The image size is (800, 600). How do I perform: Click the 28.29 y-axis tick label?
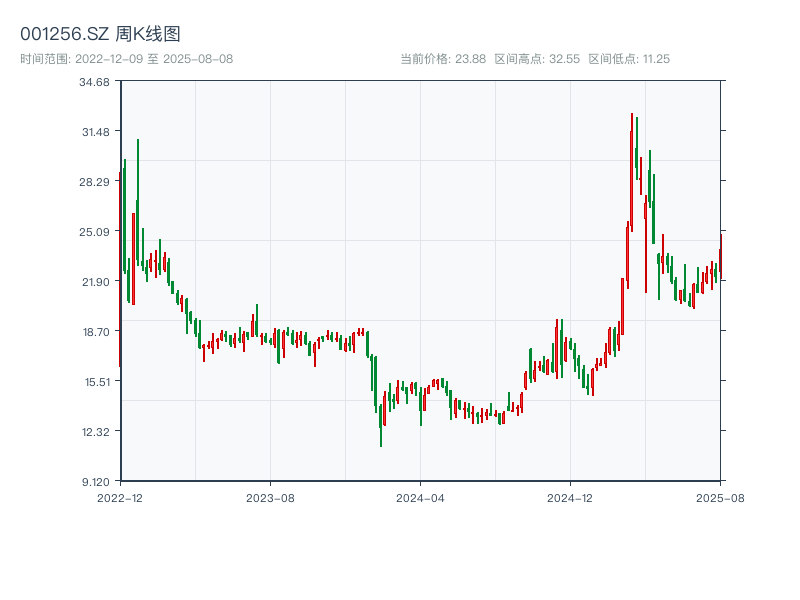(95, 182)
